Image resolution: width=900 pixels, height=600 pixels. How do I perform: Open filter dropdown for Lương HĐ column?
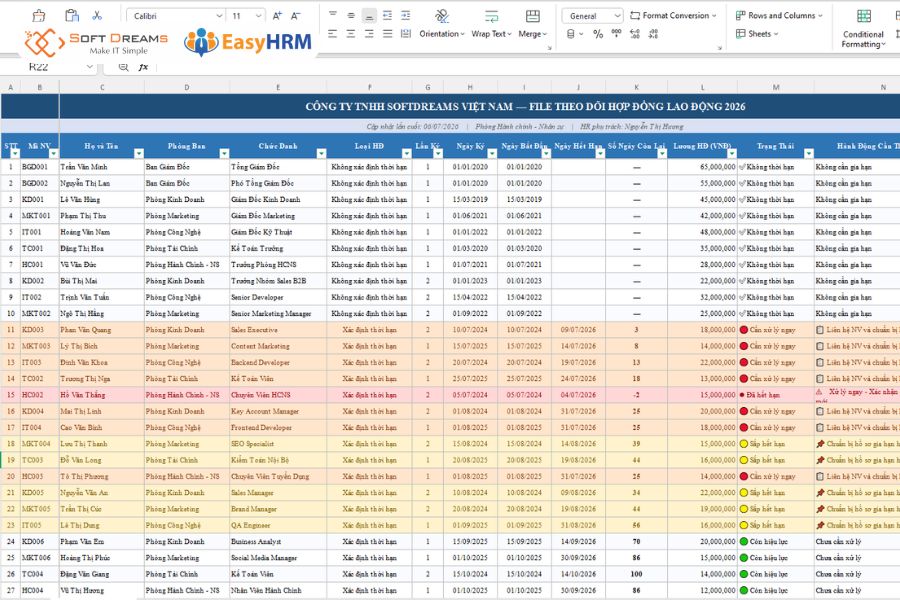pos(731,153)
